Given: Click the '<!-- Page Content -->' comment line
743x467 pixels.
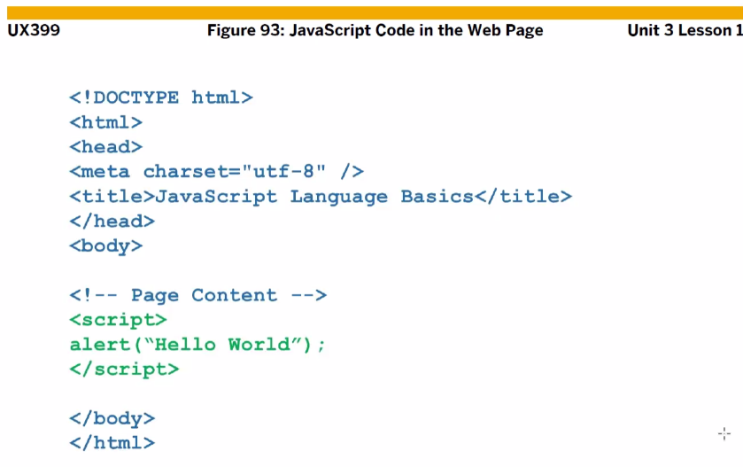Looking at the screenshot, I should click(x=198, y=296).
